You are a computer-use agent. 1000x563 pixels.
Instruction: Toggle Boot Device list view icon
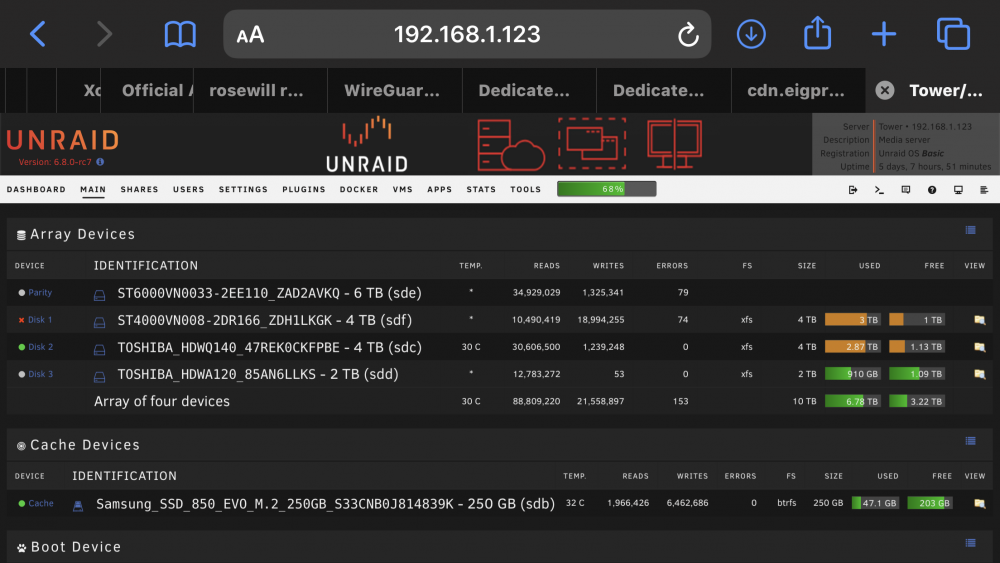971,543
